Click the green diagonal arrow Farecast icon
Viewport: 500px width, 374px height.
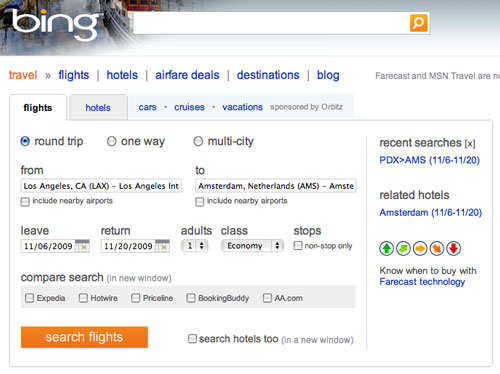point(403,248)
